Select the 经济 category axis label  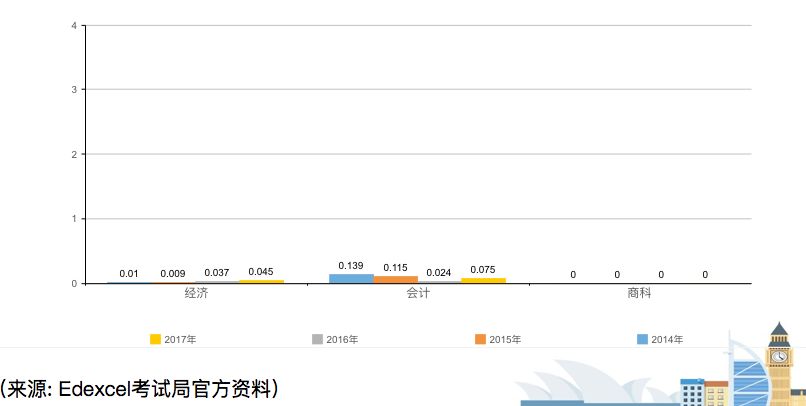point(196,294)
